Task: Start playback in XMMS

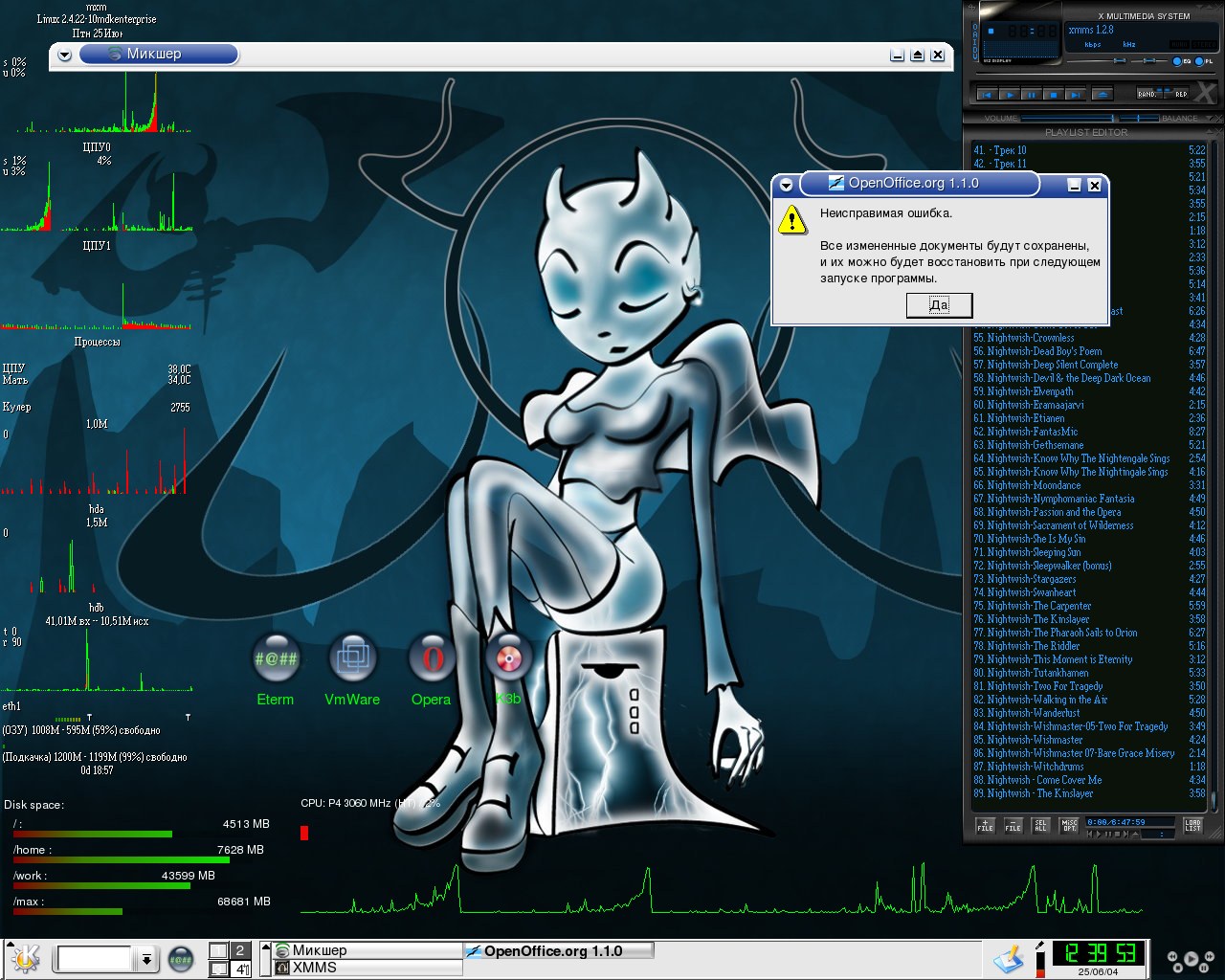Action: click(1009, 95)
